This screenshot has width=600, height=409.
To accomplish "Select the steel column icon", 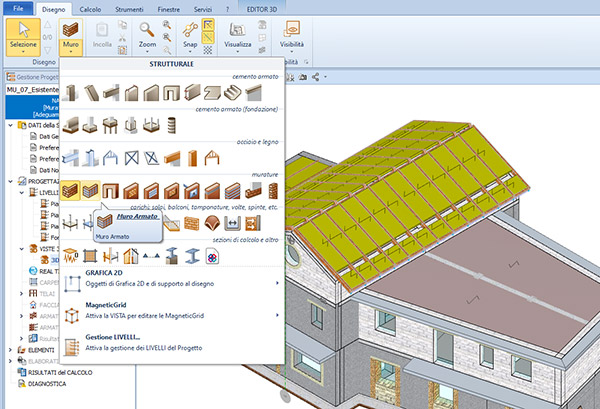I will pos(90,158).
